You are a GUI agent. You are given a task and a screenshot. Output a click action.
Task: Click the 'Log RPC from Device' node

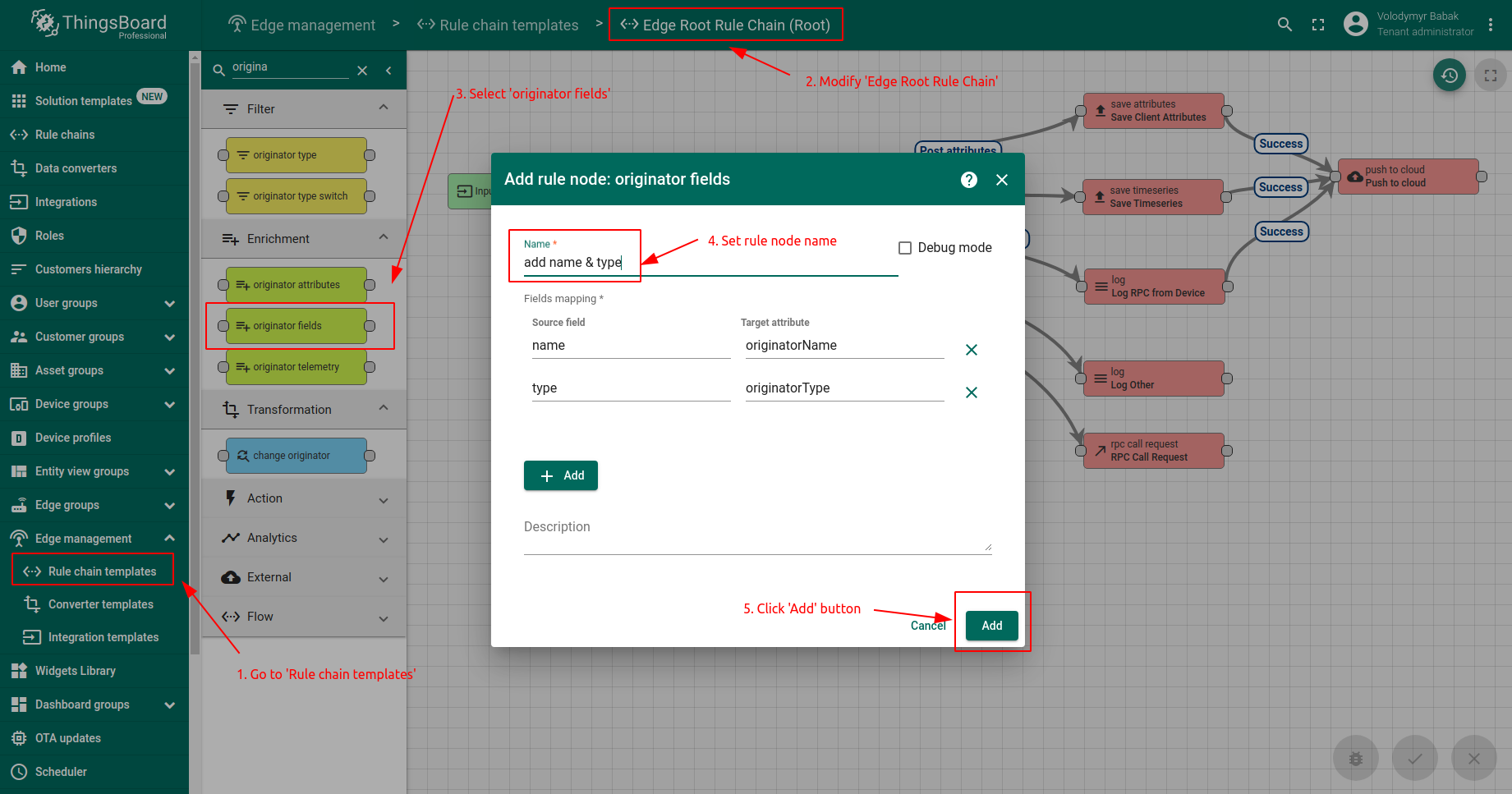pos(1155,287)
